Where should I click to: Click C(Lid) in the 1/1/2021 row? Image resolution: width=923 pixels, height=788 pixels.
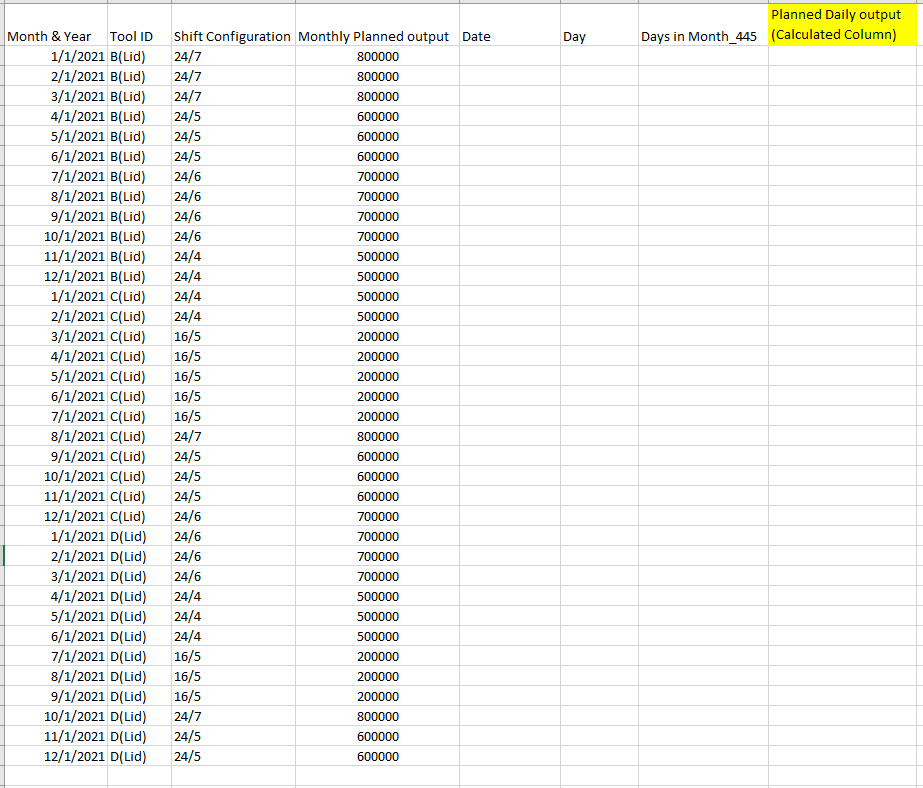click(140, 297)
